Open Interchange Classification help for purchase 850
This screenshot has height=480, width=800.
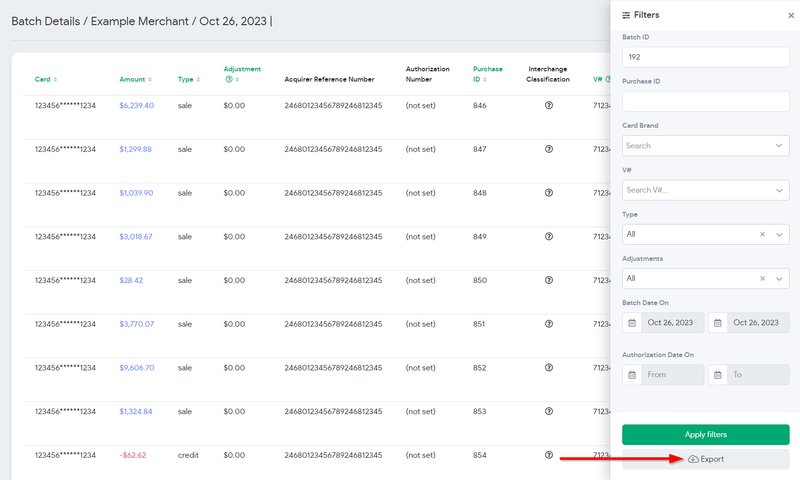click(x=548, y=280)
